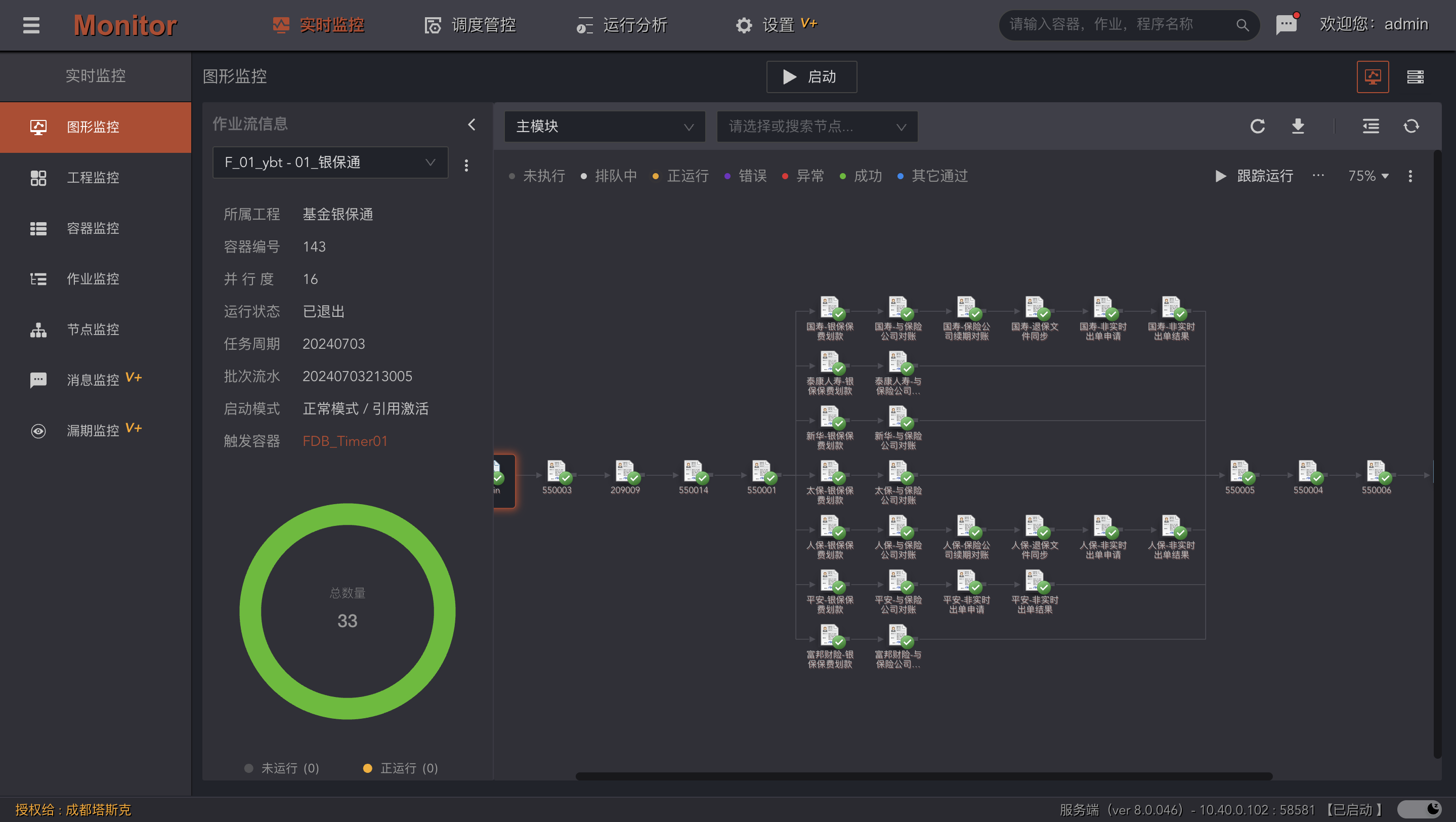Switch to list display mode

click(1416, 76)
